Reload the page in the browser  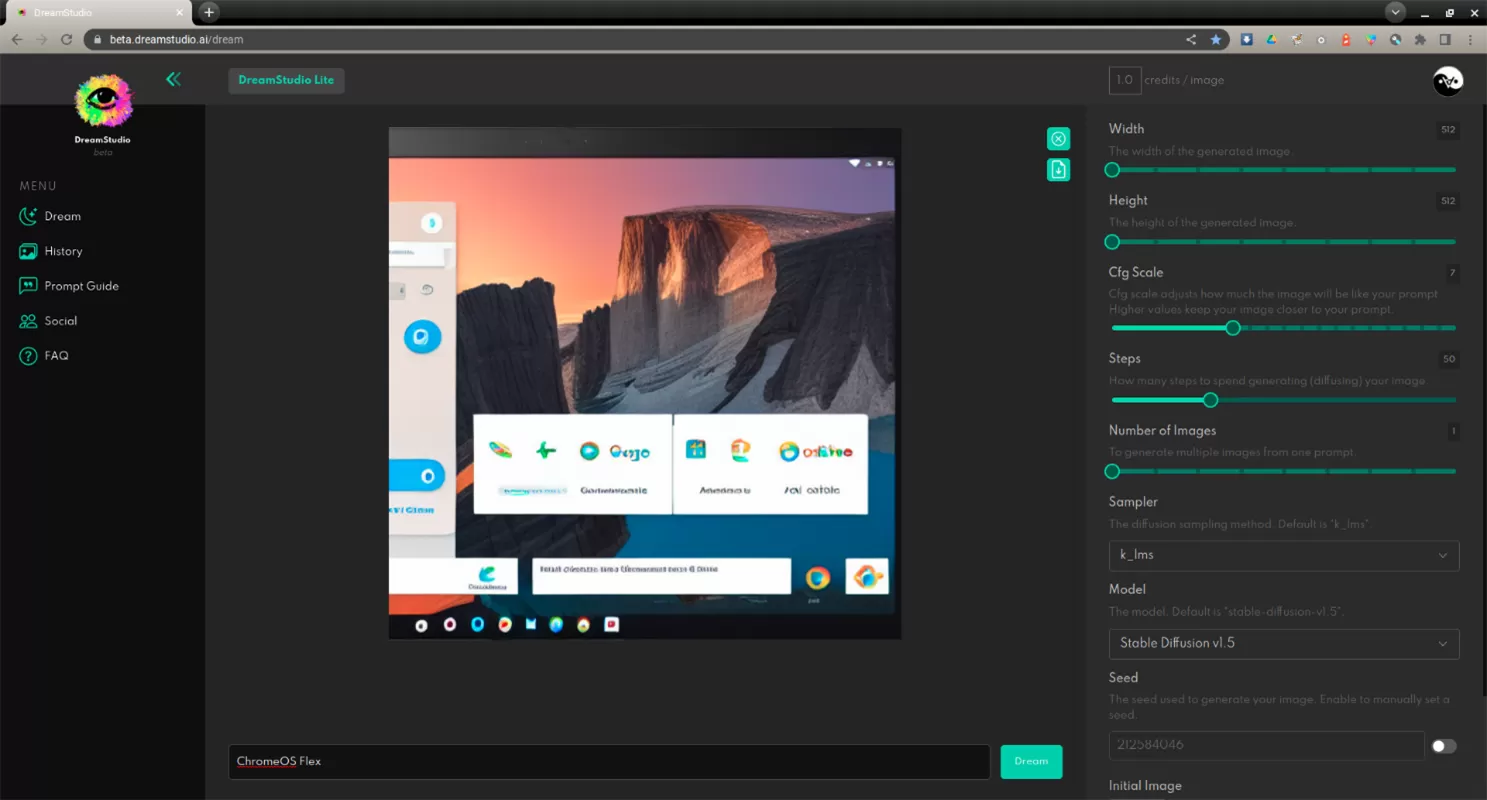coord(66,40)
